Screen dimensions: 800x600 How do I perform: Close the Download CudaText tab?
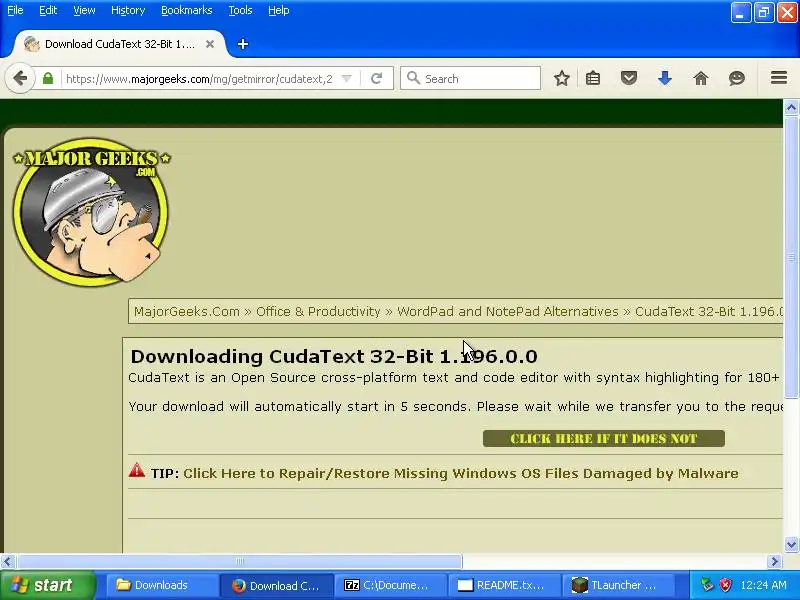coord(210,44)
